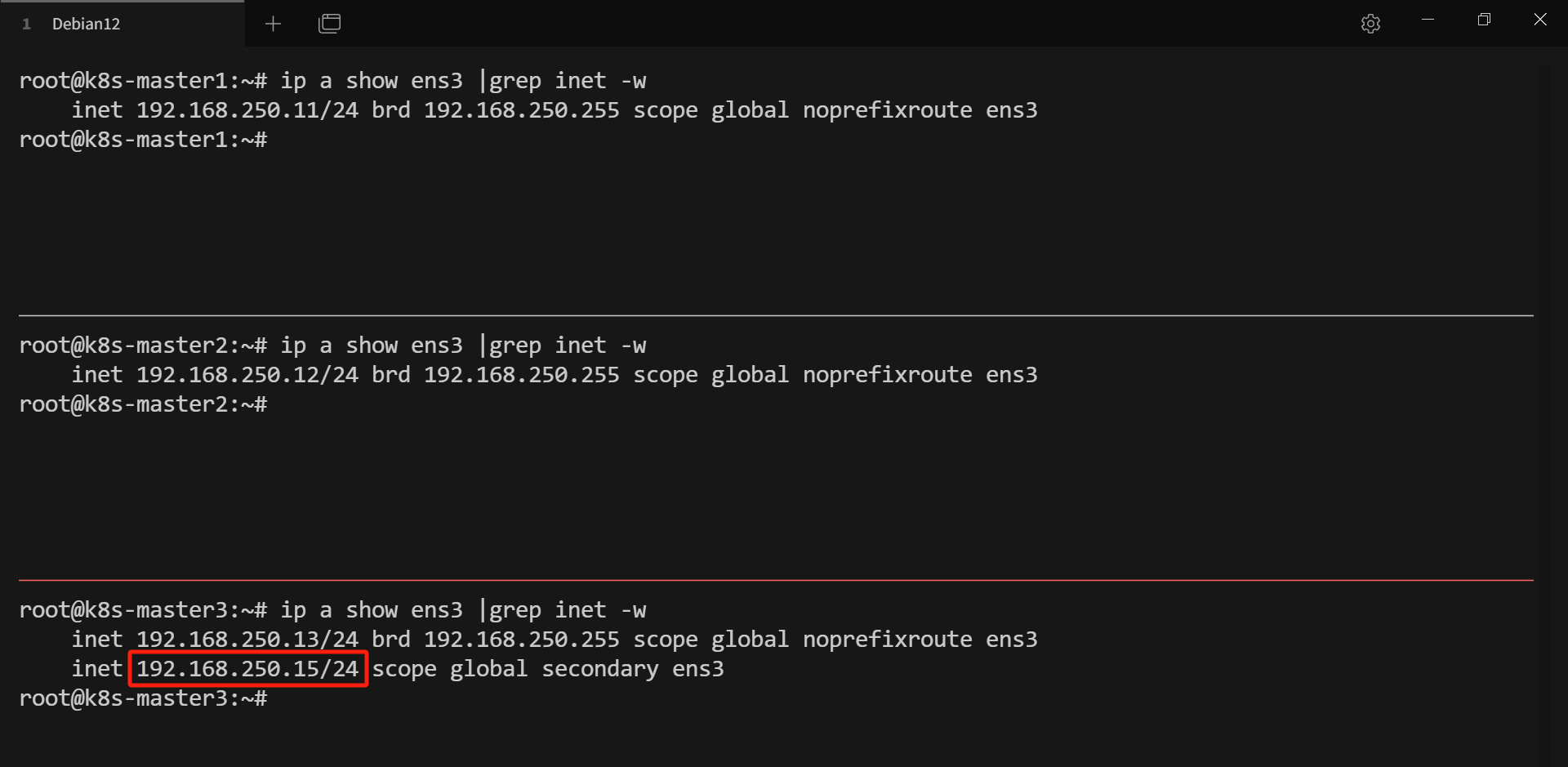This screenshot has width=1568, height=767.
Task: Click the red-boxed 192.168.250.15/24 address
Action: coord(247,669)
